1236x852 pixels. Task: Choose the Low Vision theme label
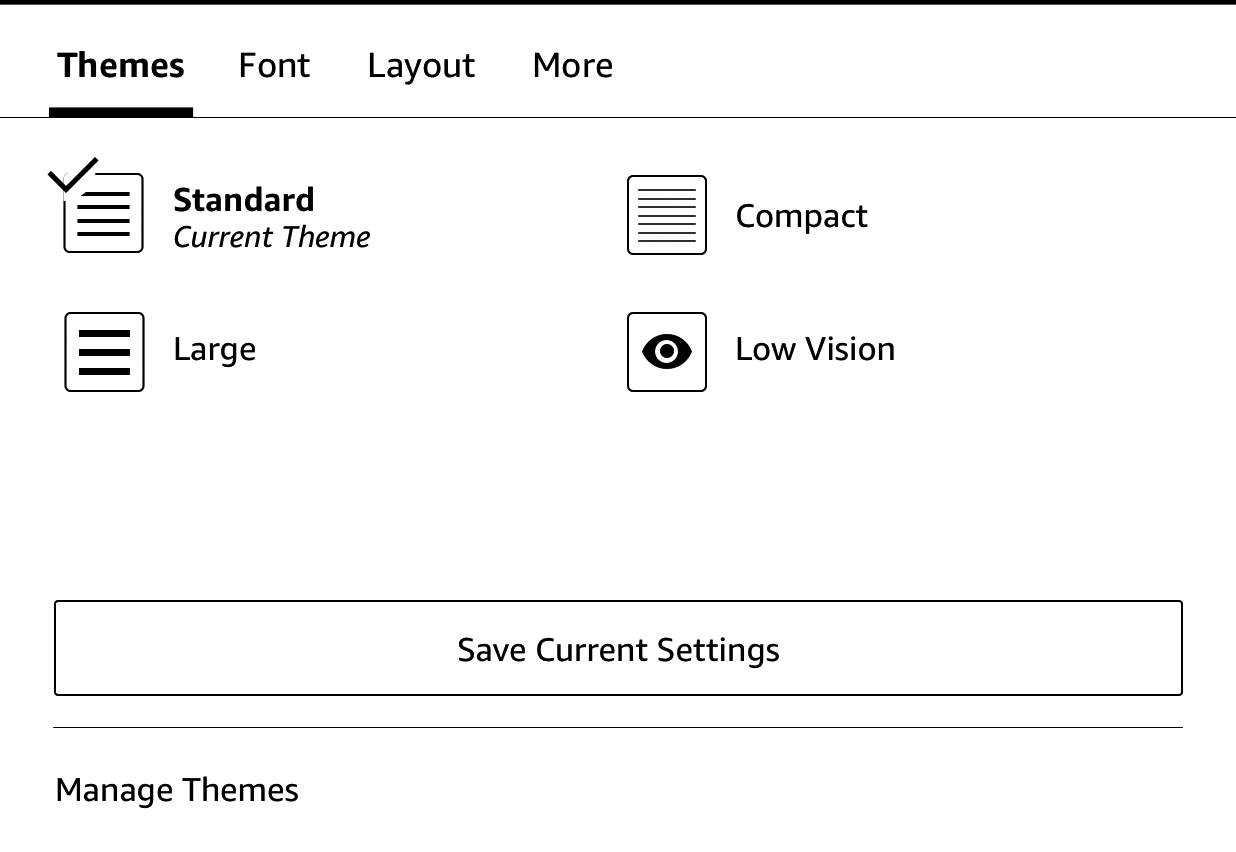coord(815,349)
